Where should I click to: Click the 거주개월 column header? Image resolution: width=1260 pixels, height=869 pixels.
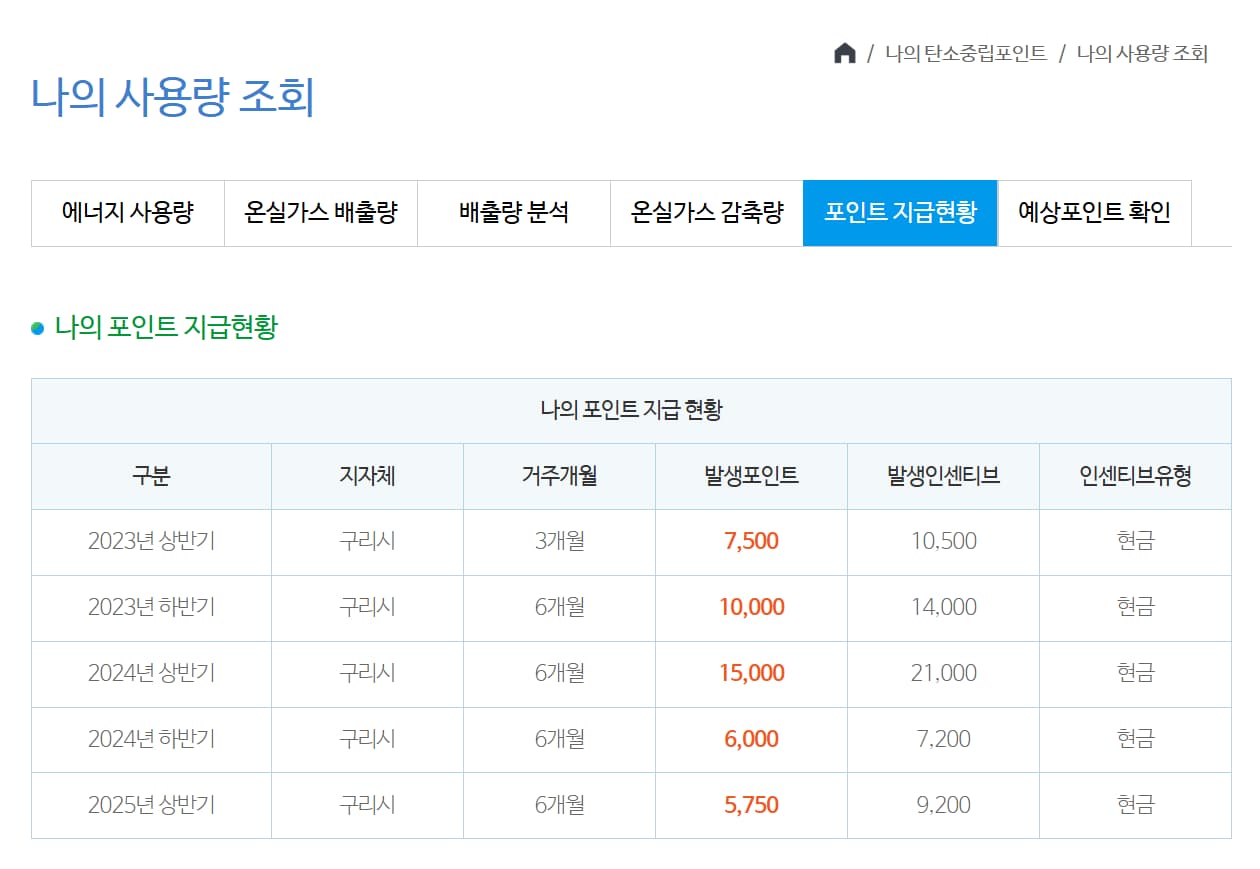(x=558, y=475)
